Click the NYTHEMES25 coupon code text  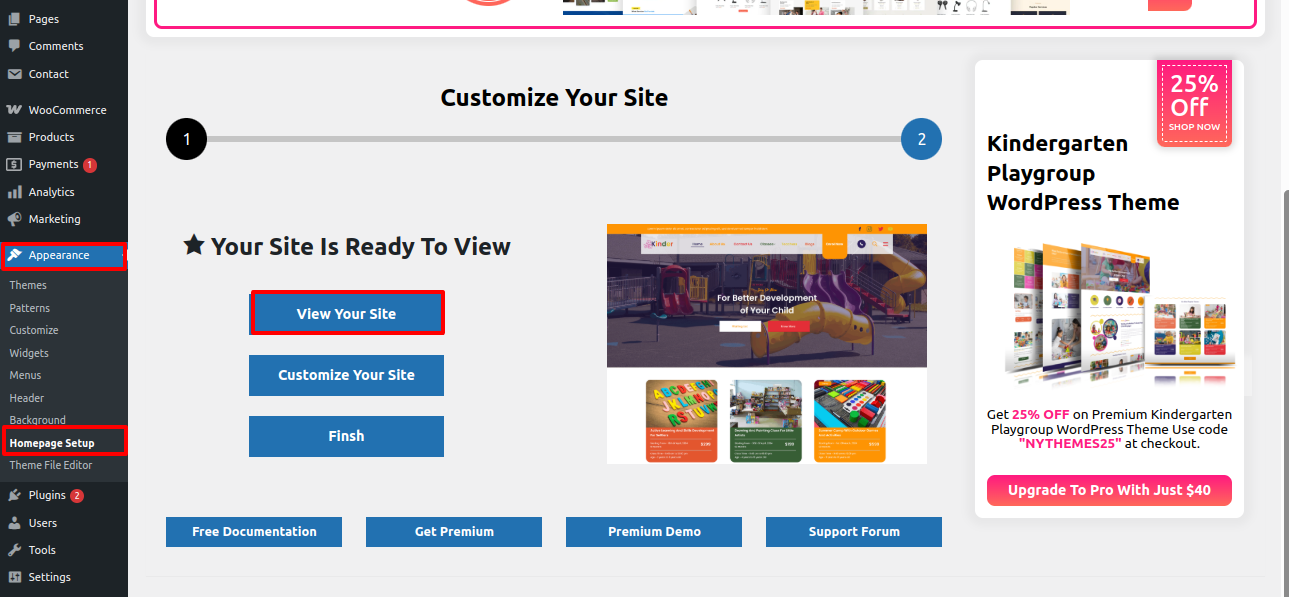point(1070,443)
